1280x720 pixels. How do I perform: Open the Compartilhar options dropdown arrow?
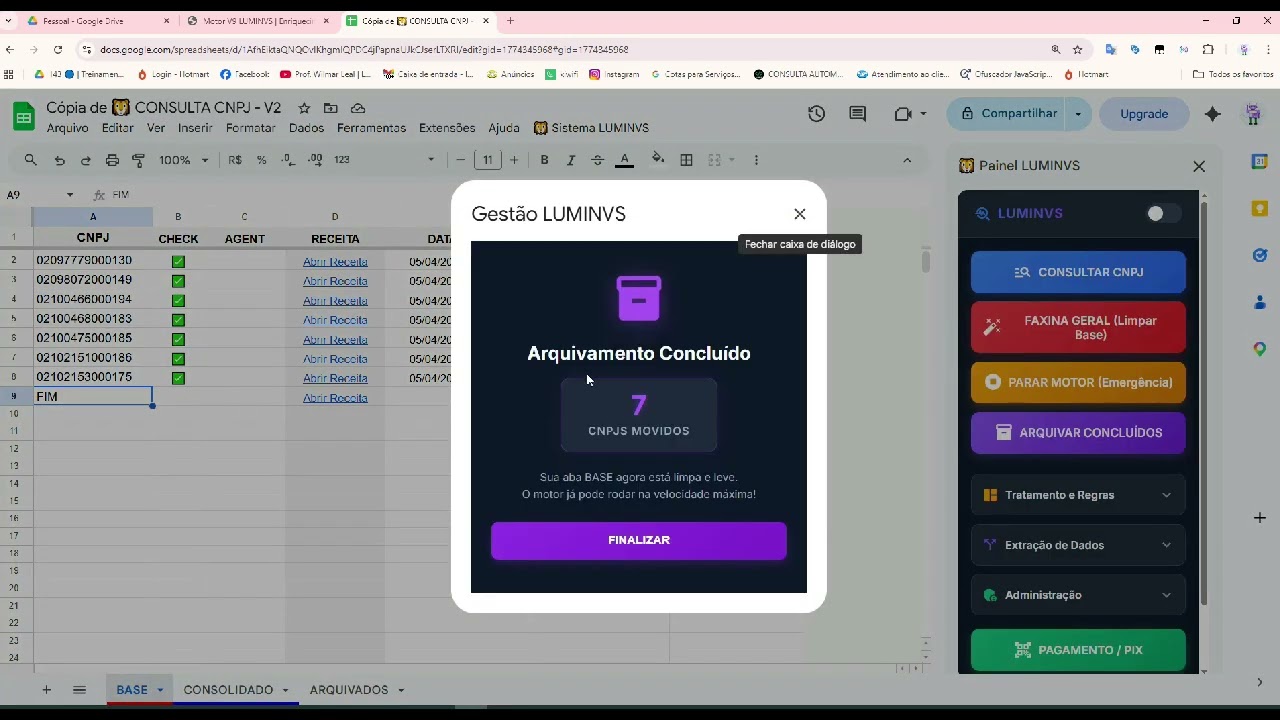pos(1078,114)
